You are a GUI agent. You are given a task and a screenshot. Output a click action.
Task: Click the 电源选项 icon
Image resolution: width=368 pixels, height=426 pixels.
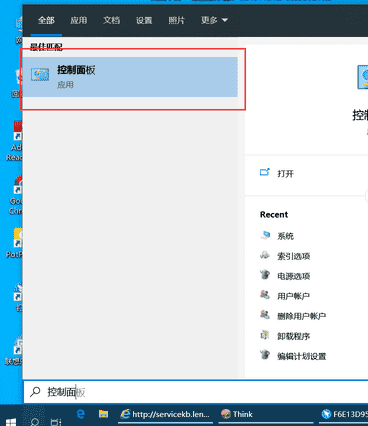point(265,275)
